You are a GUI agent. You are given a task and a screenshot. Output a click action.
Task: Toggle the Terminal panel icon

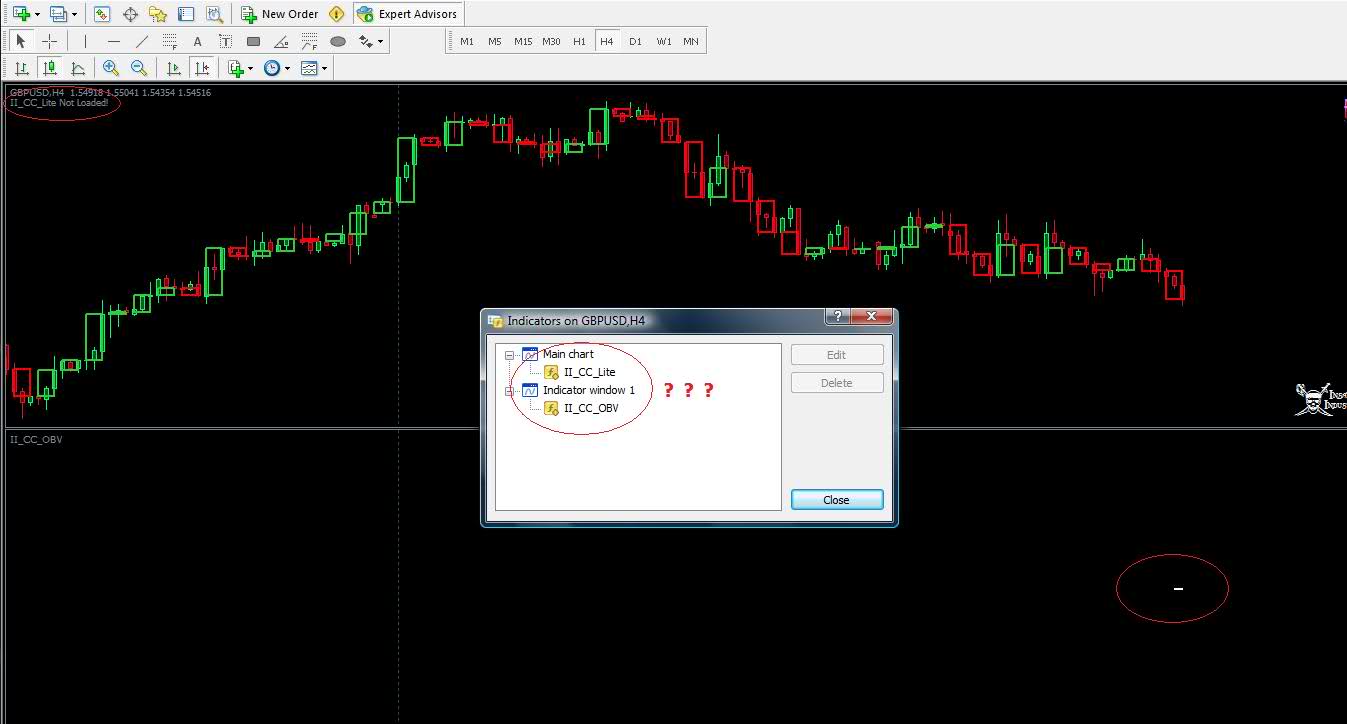[186, 14]
